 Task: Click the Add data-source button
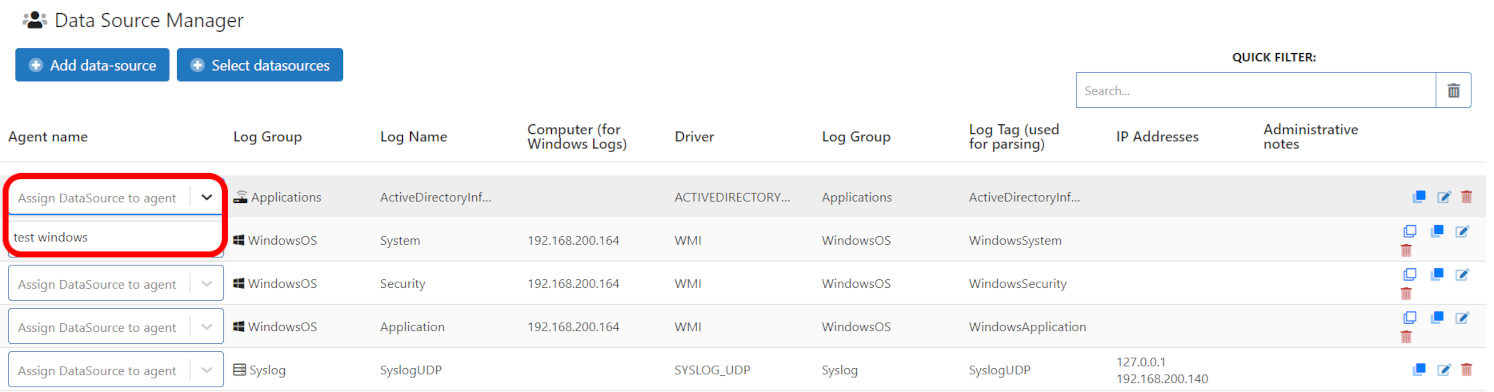[92, 65]
